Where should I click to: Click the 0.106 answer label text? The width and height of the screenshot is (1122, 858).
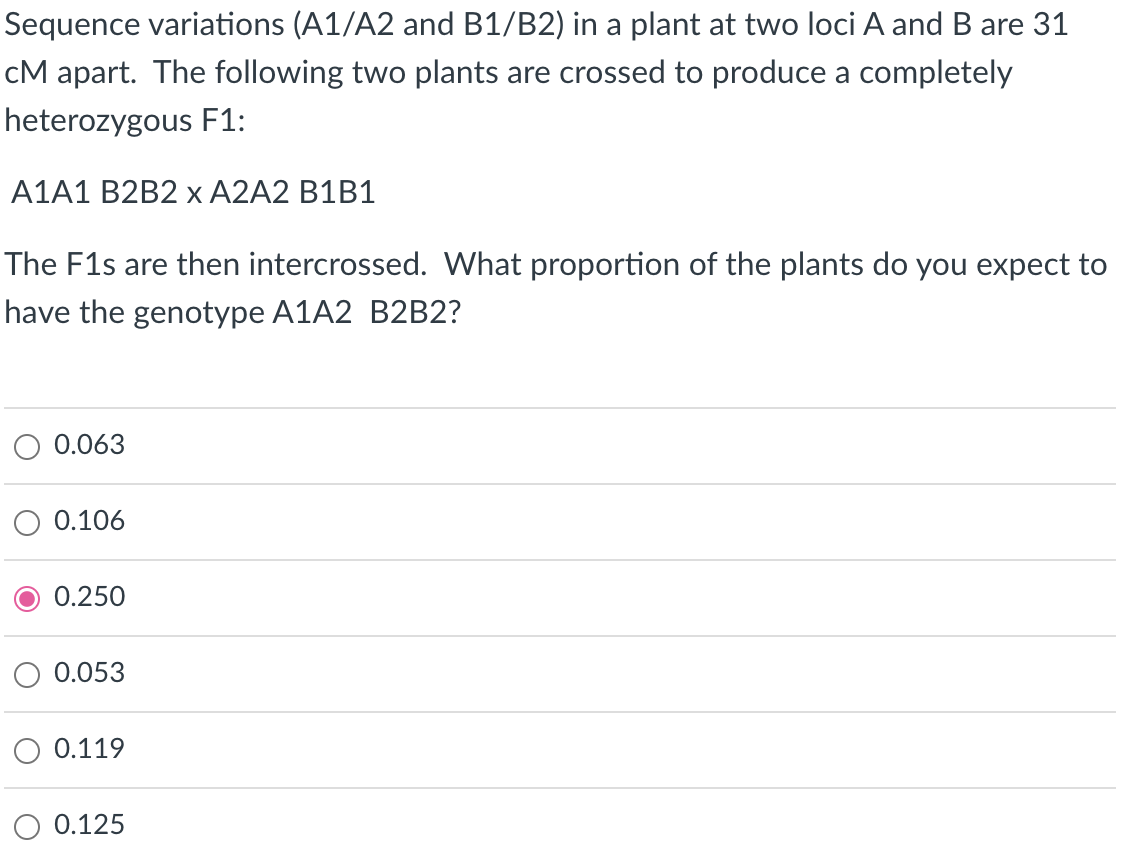(88, 521)
